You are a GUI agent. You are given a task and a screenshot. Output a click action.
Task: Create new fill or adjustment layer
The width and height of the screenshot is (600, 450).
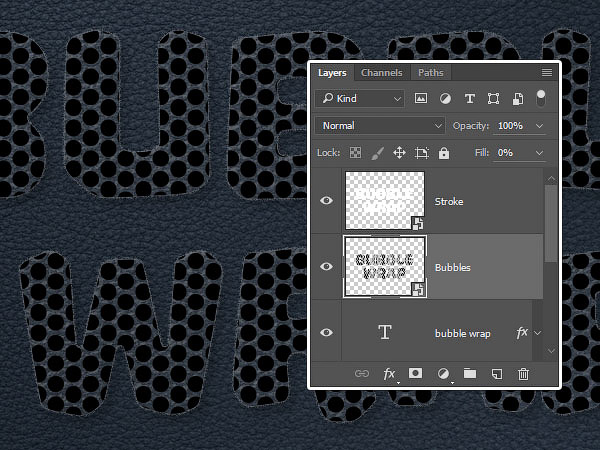pyautogui.click(x=443, y=374)
